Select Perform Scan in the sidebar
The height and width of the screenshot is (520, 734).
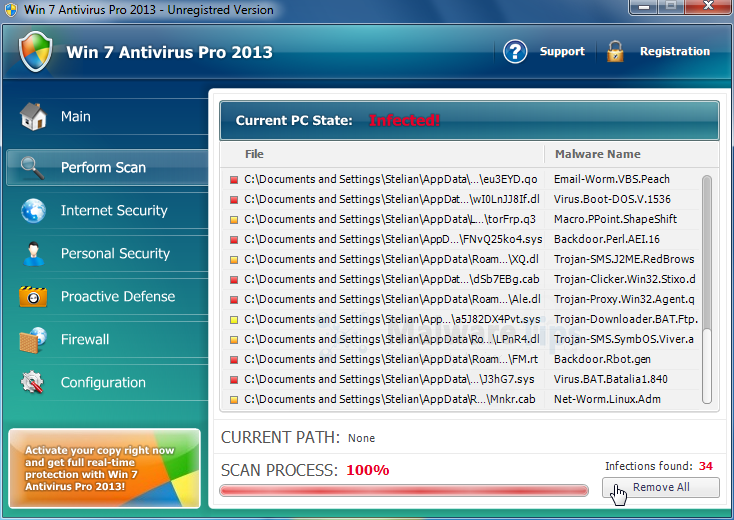coord(107,168)
